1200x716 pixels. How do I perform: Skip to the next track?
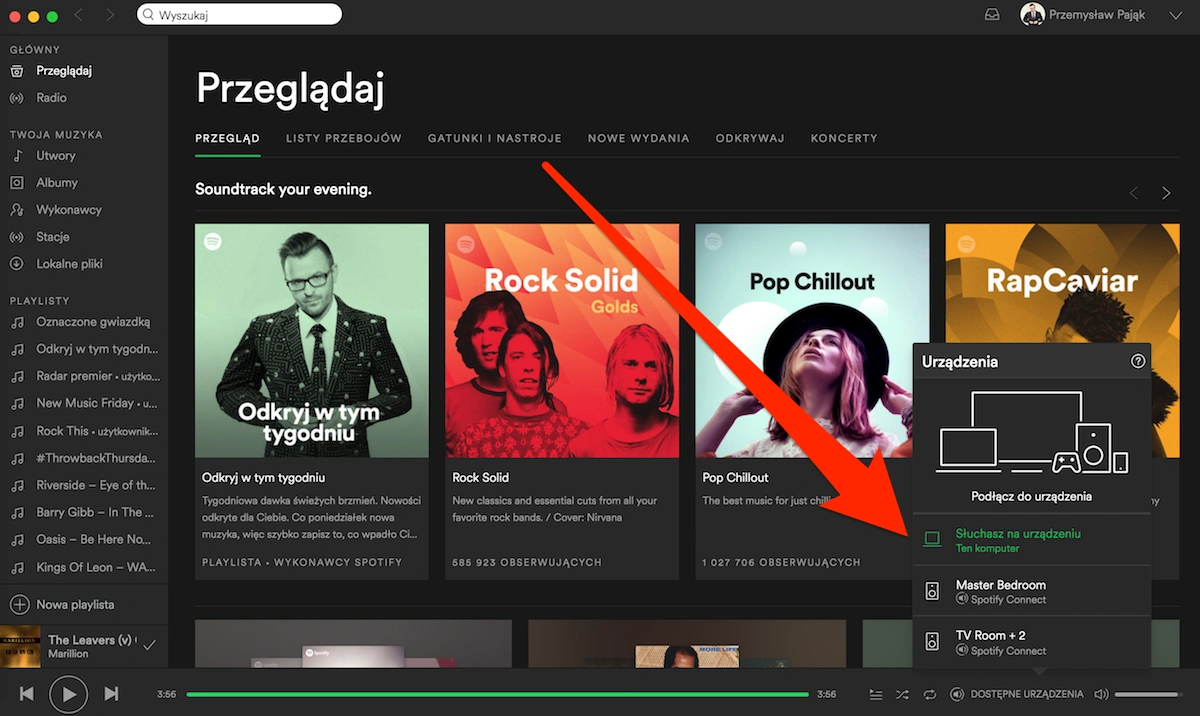pos(111,693)
